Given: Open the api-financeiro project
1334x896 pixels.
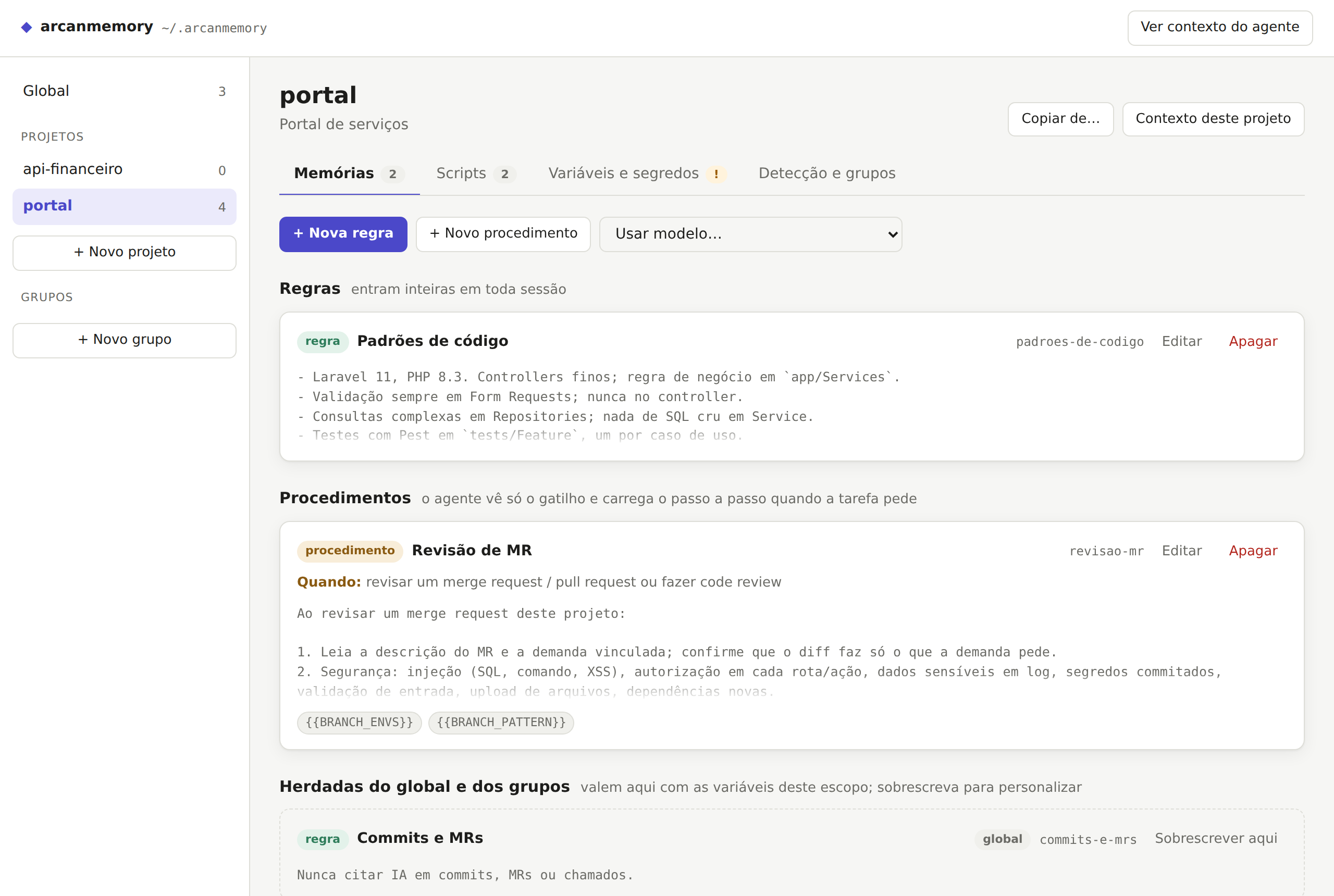Looking at the screenshot, I should pyautogui.click(x=124, y=170).
